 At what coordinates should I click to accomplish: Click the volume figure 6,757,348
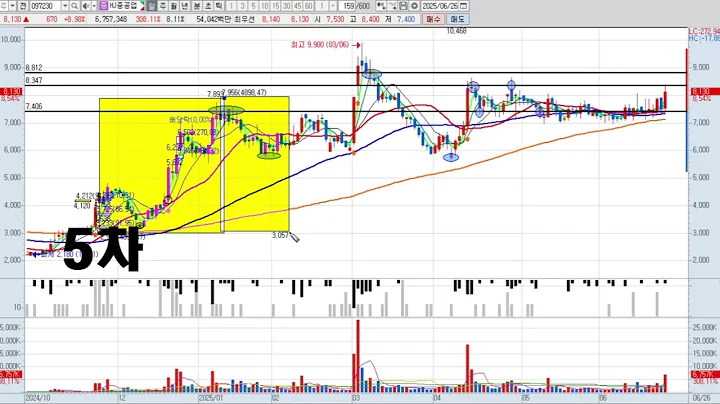tap(111, 19)
